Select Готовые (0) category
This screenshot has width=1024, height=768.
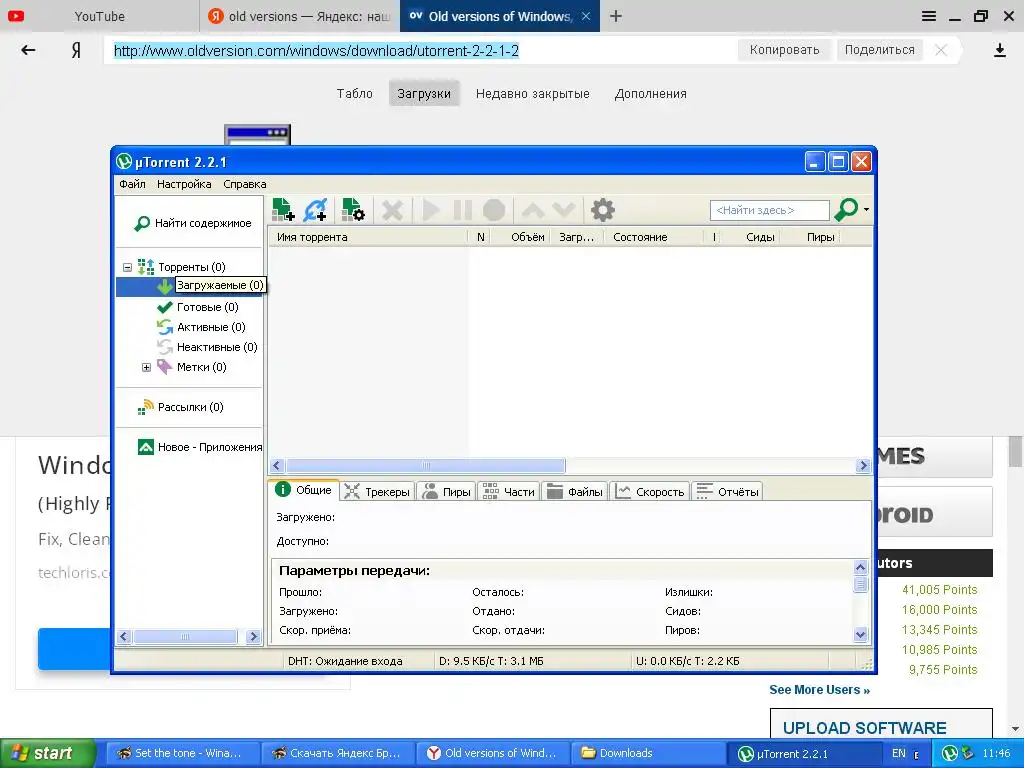(x=198, y=307)
